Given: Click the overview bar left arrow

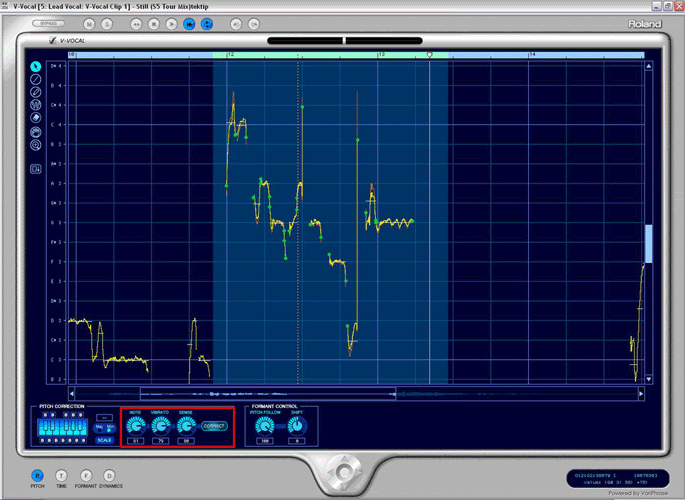Looking at the screenshot, I should click(x=72, y=393).
